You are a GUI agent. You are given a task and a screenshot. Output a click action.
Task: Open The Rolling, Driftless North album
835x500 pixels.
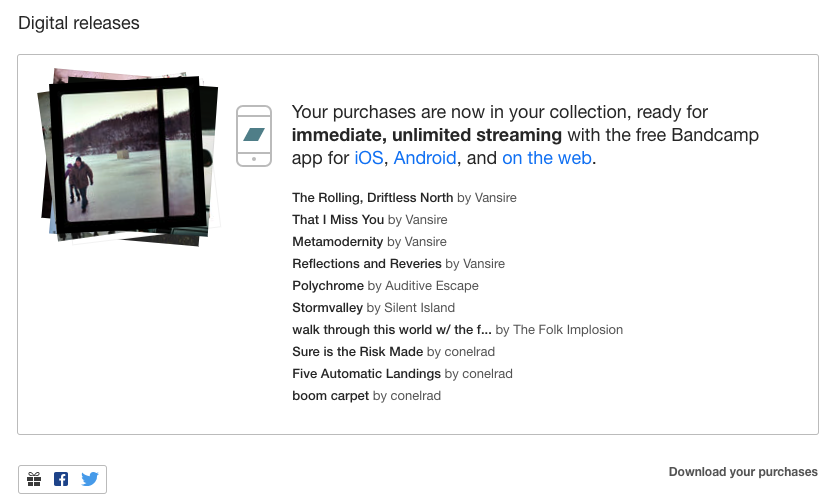click(372, 197)
